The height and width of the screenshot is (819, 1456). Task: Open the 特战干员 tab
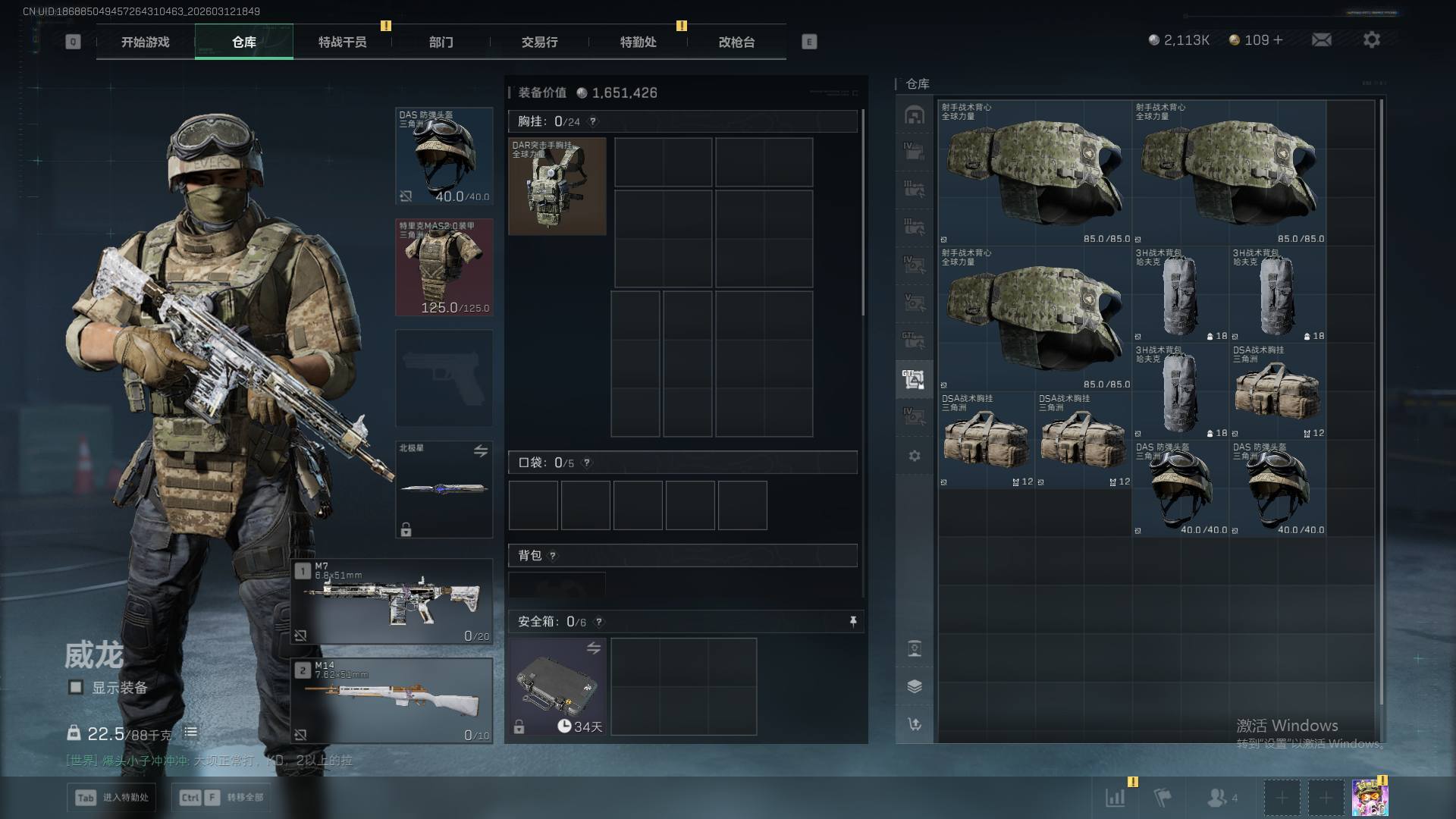pyautogui.click(x=342, y=42)
